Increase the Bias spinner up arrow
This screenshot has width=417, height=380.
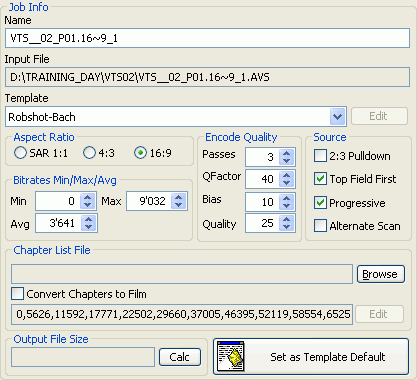point(287,198)
